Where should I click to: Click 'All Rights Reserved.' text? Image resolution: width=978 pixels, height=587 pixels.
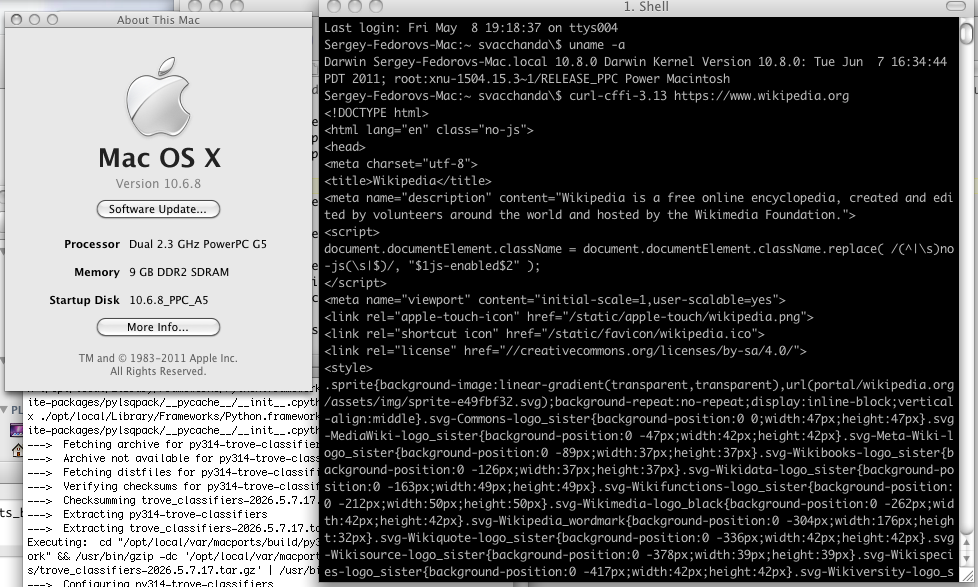pos(158,371)
